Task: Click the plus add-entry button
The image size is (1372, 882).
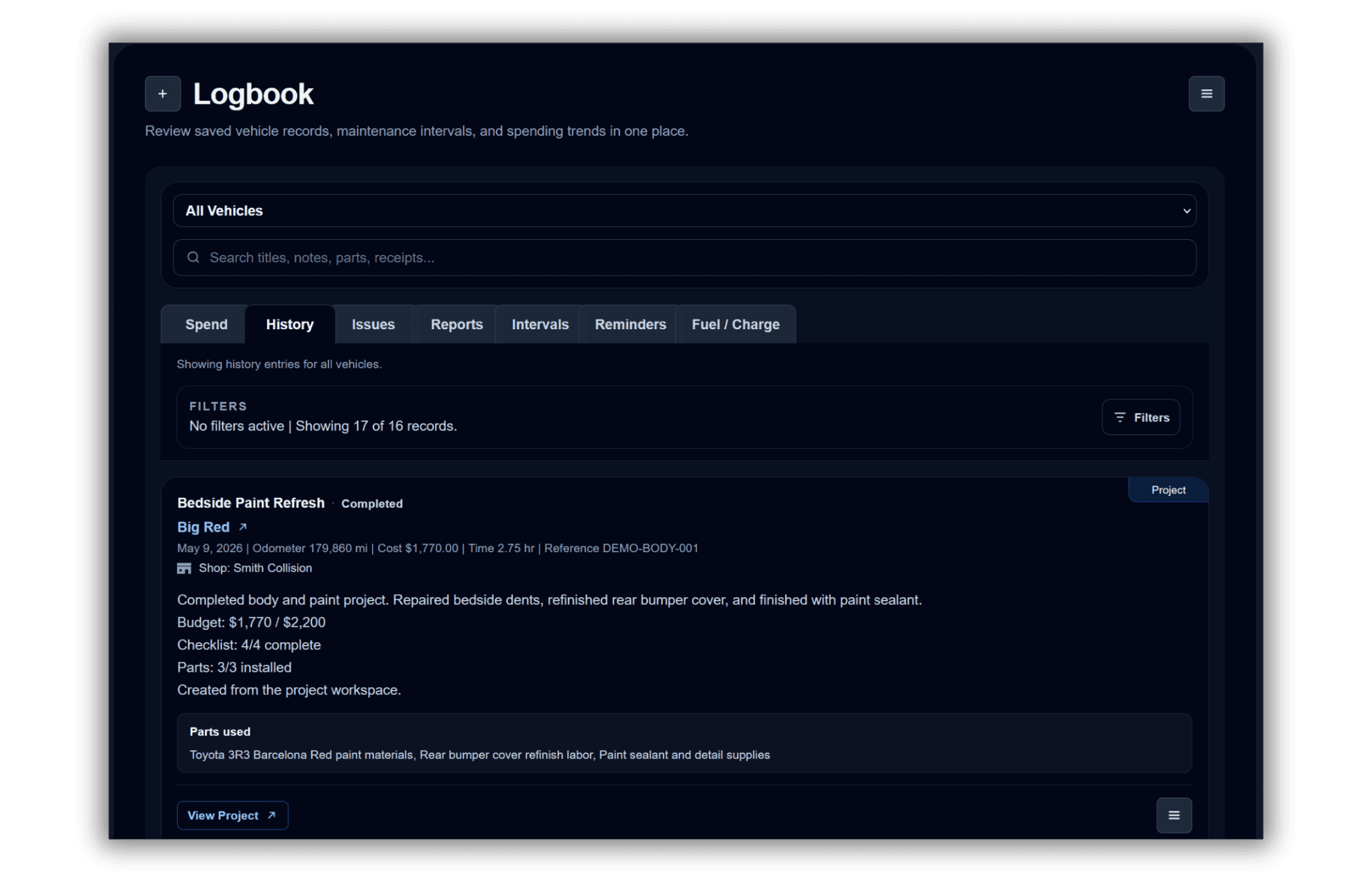Action: coord(163,93)
